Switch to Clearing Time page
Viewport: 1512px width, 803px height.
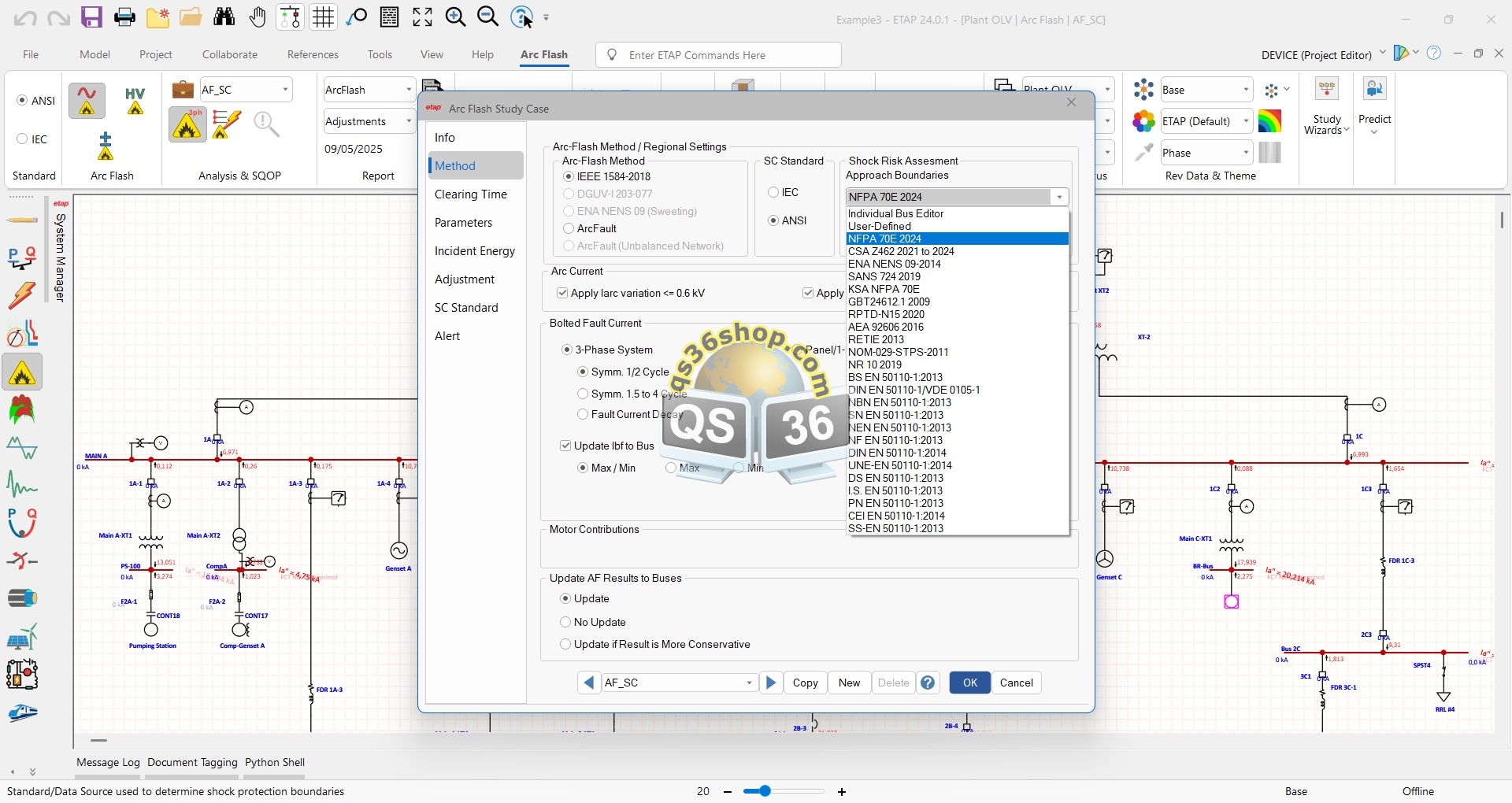click(471, 194)
